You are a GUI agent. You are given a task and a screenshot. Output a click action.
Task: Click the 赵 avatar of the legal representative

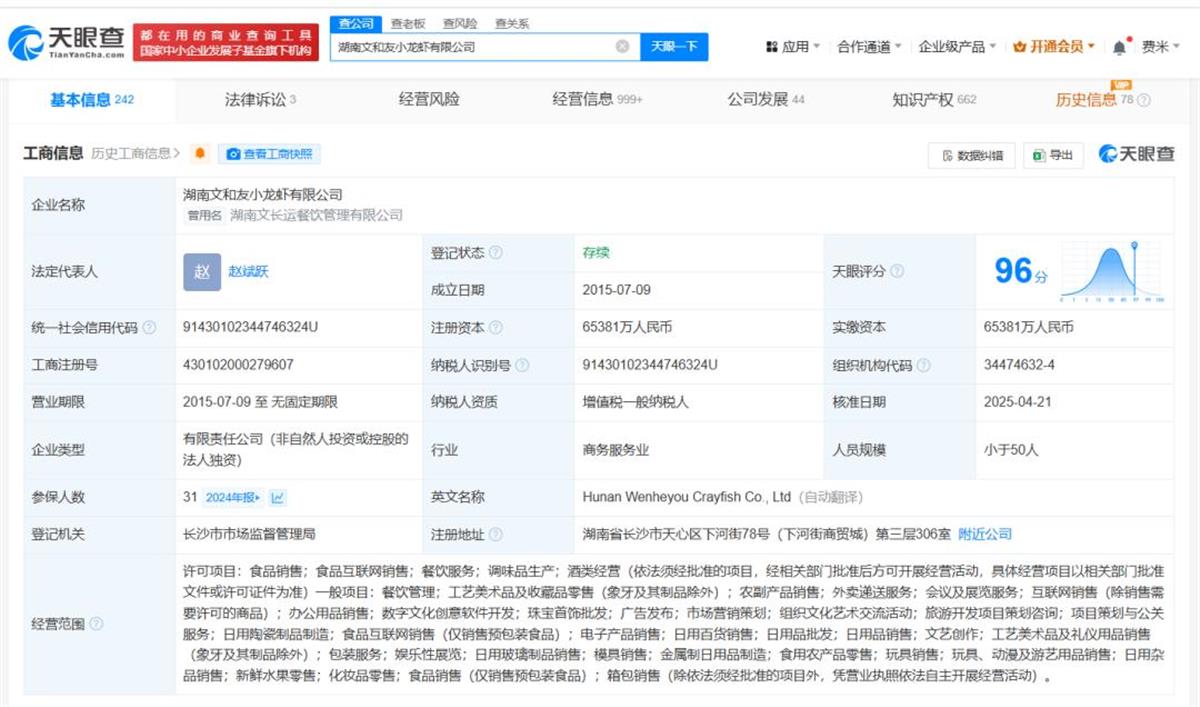[x=202, y=272]
